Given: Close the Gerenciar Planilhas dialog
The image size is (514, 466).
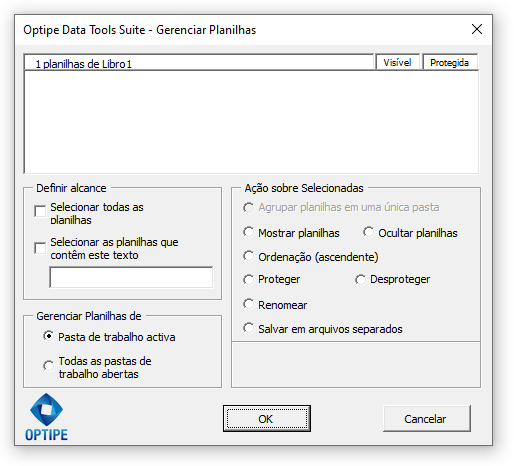Looking at the screenshot, I should [x=477, y=29].
